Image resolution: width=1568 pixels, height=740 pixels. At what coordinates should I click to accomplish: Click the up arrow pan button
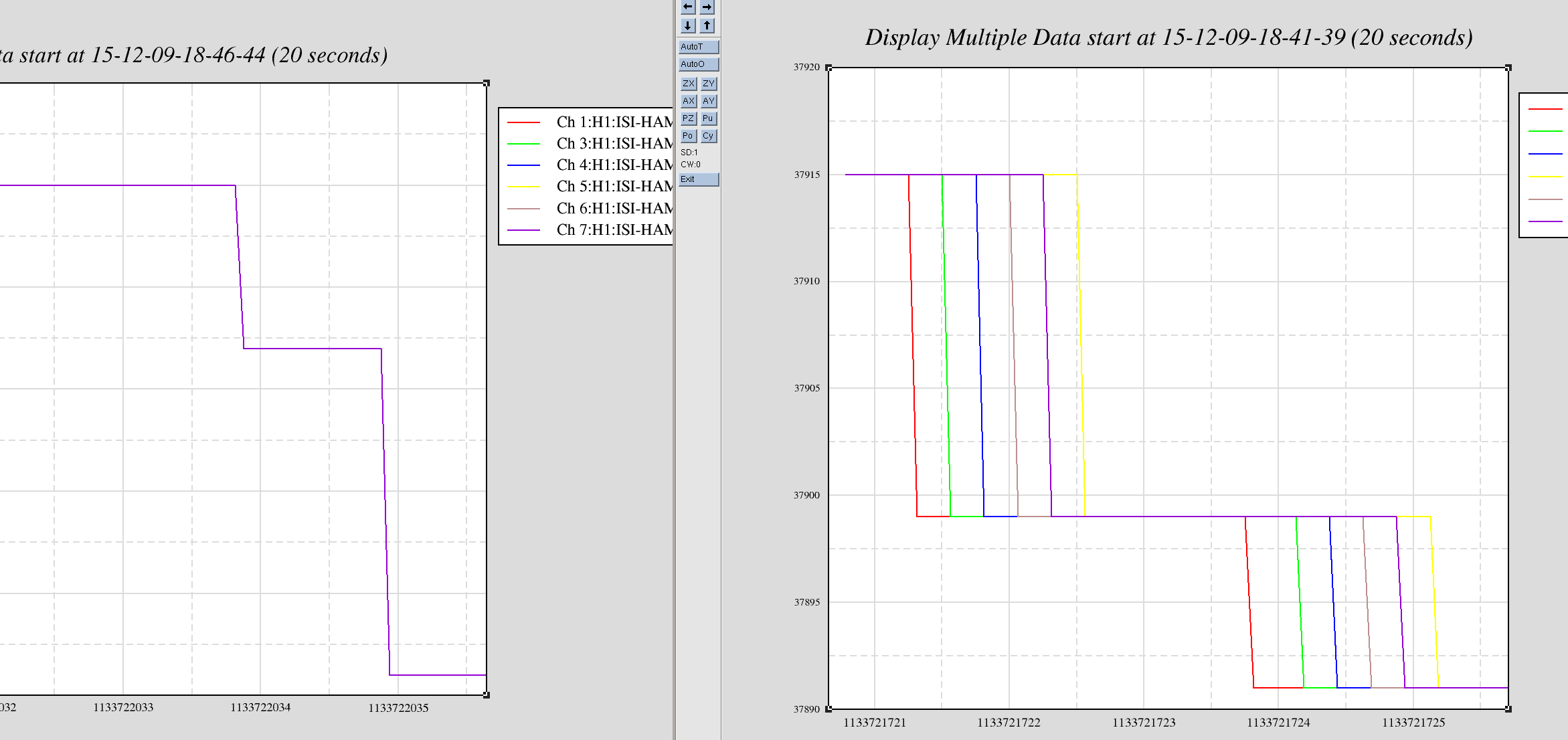(x=707, y=25)
